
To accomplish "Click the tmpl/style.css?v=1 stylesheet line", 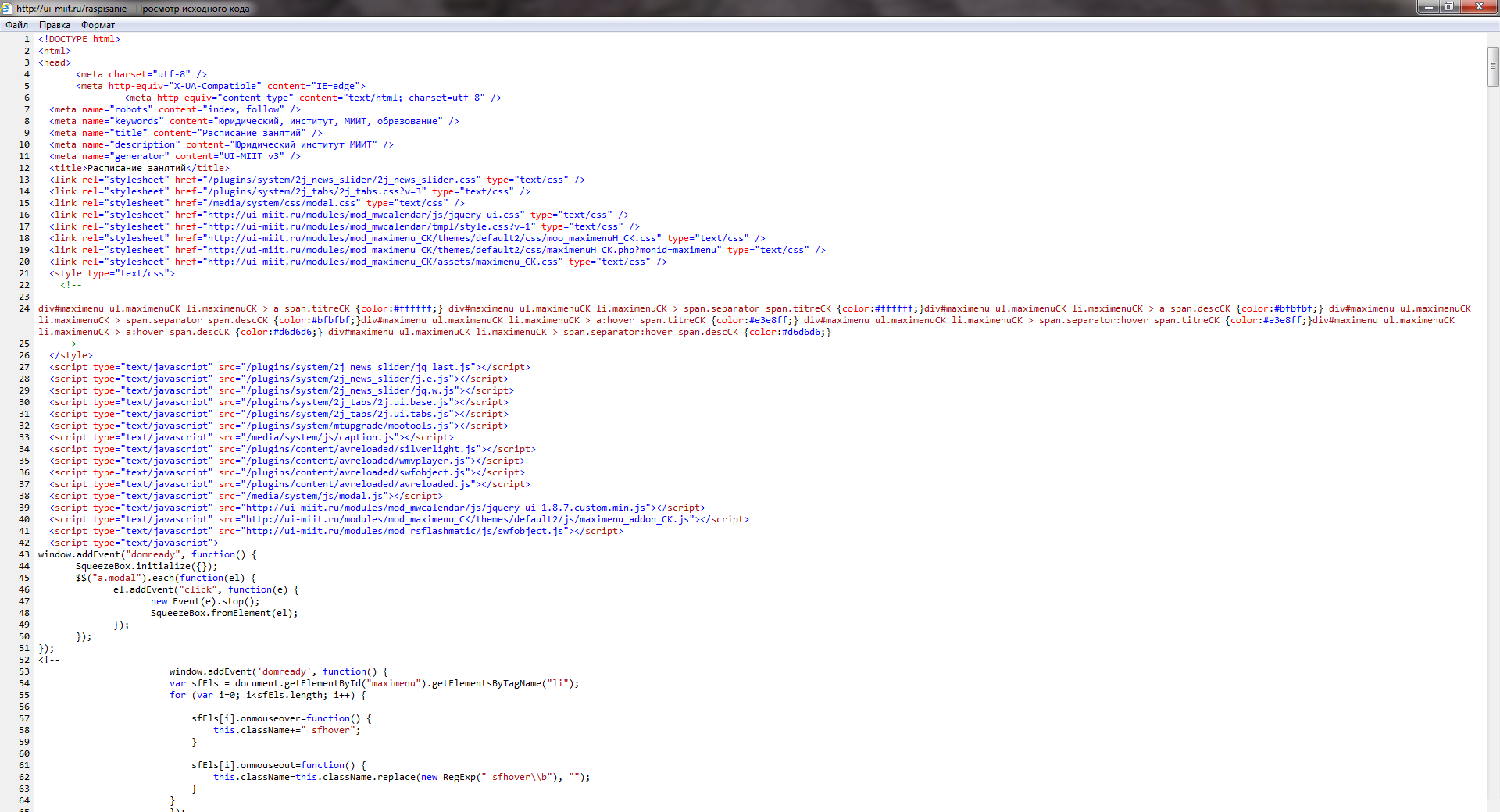I will point(345,226).
